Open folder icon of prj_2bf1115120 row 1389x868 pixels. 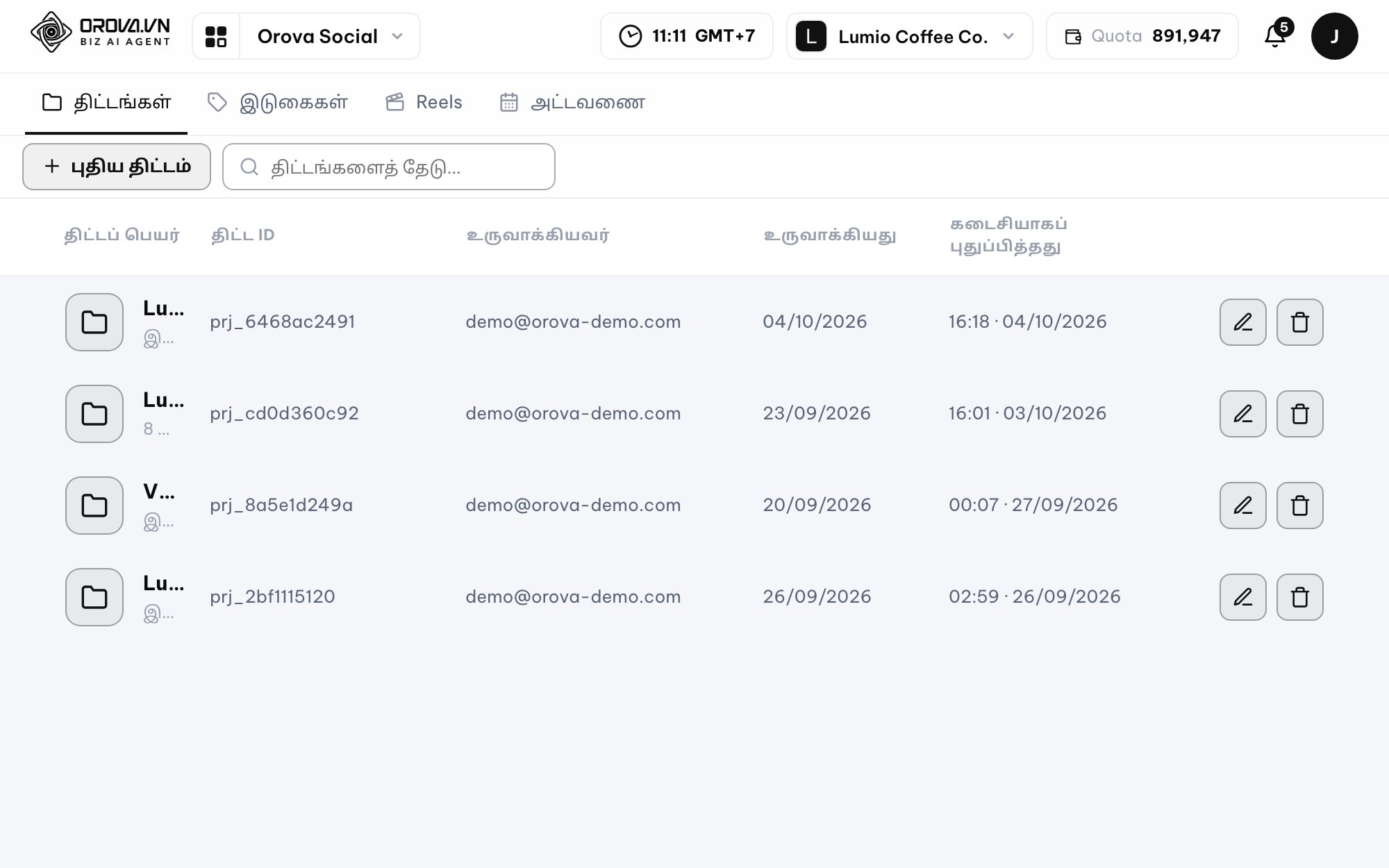pos(94,597)
